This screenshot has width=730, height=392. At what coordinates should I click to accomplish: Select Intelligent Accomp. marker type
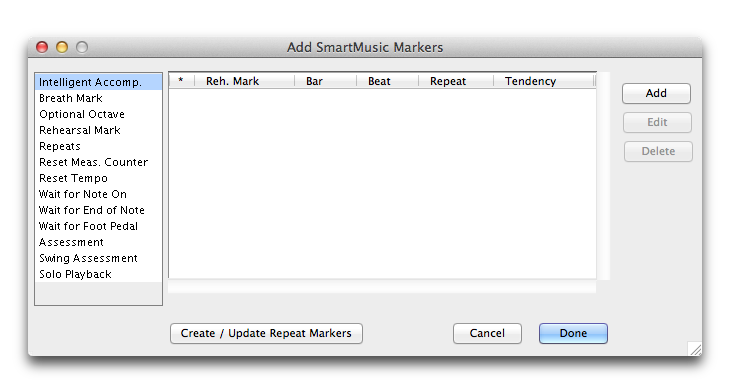coord(98,82)
